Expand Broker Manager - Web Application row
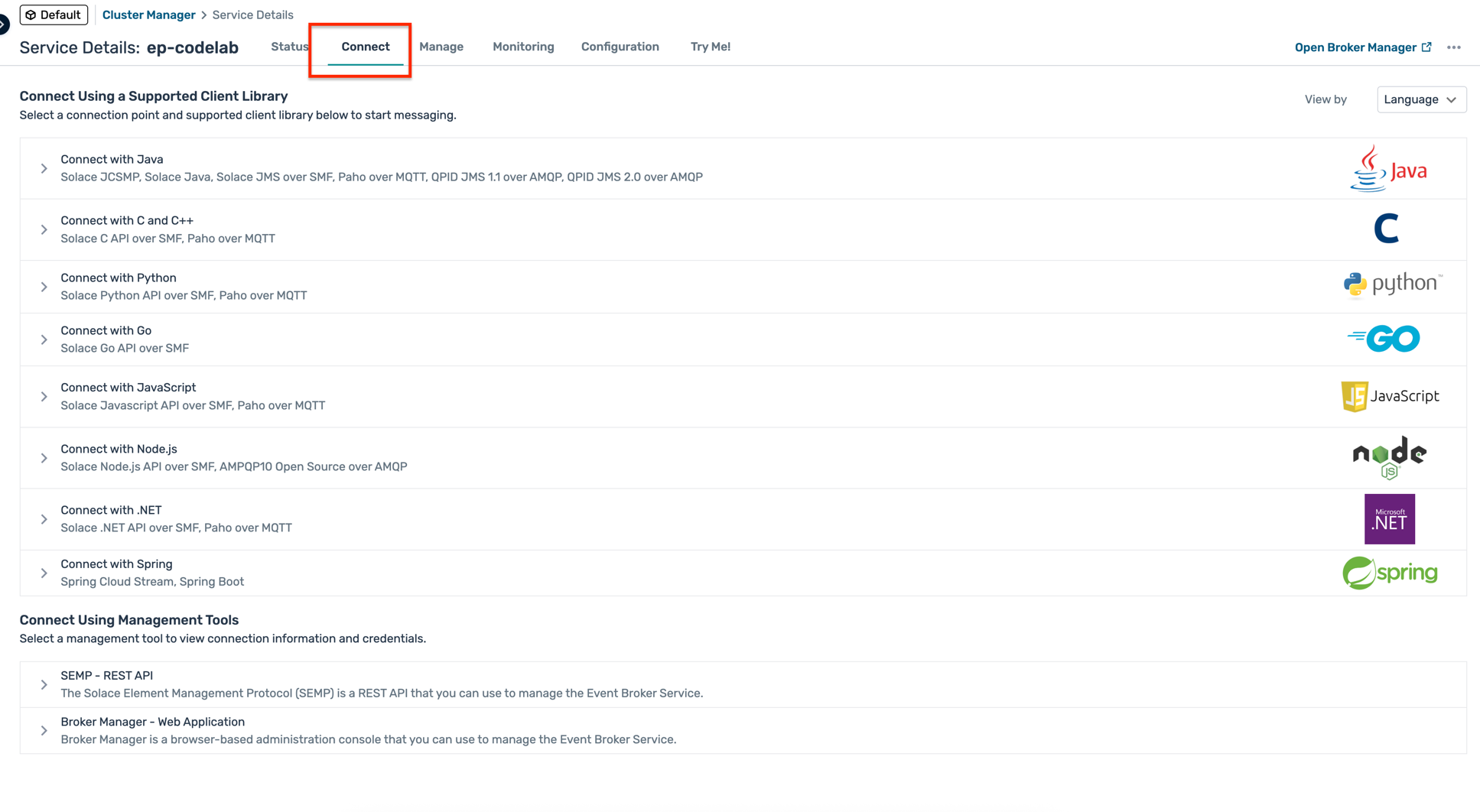 (44, 730)
